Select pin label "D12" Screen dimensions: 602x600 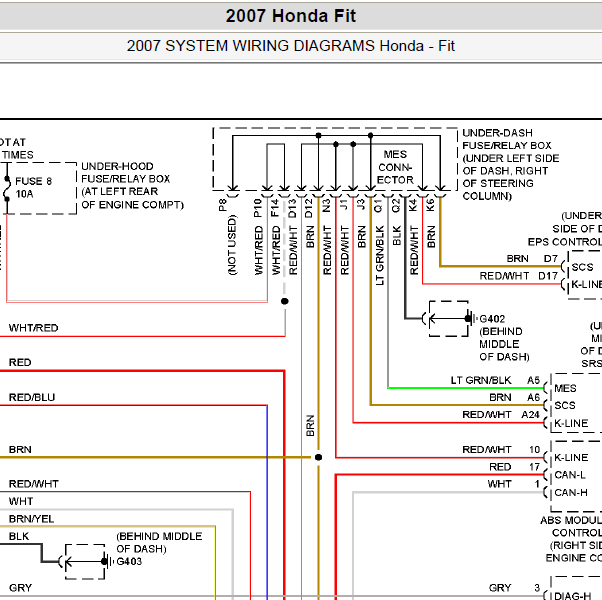pos(309,208)
